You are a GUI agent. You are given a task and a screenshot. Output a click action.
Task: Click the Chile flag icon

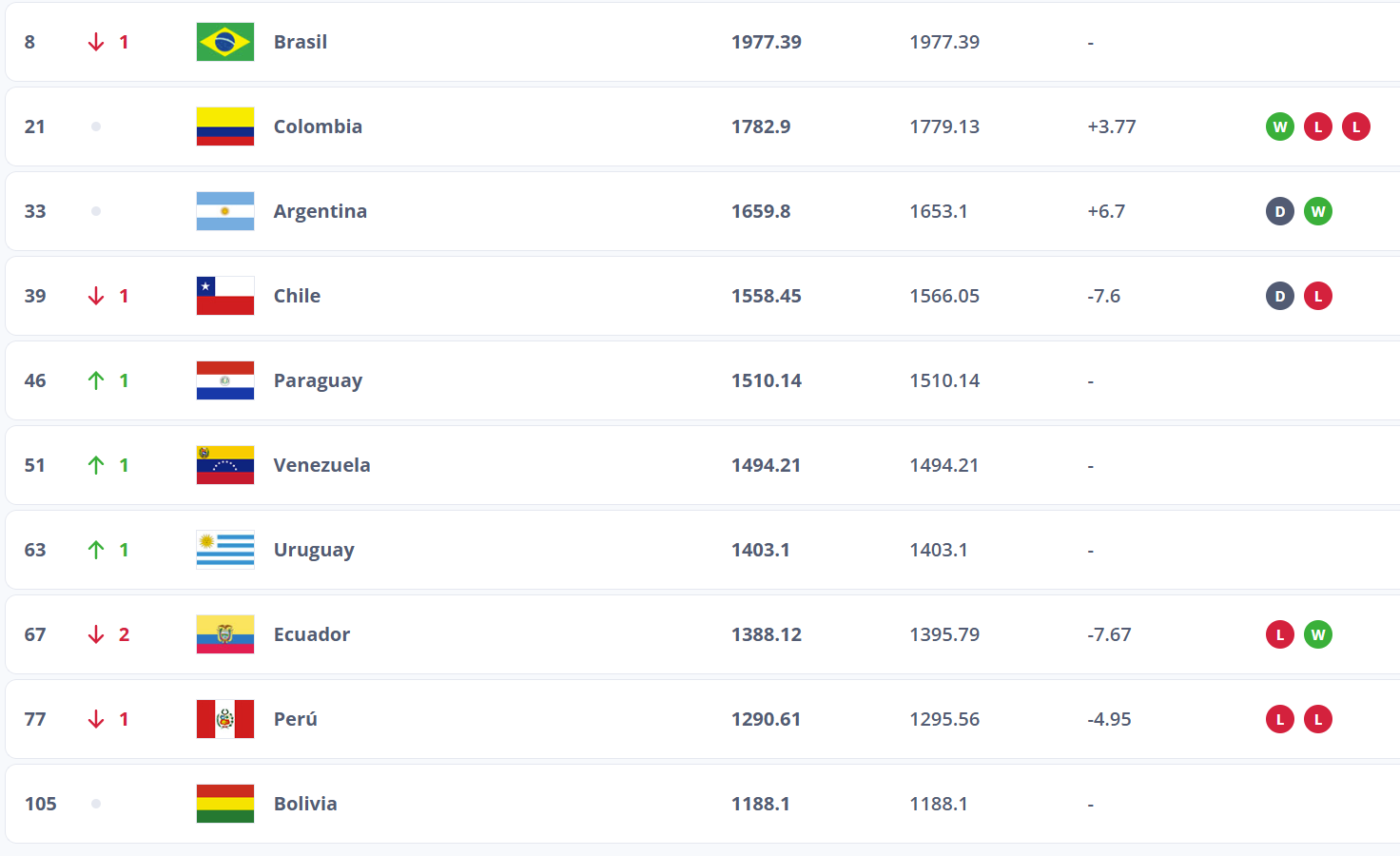pyautogui.click(x=225, y=296)
